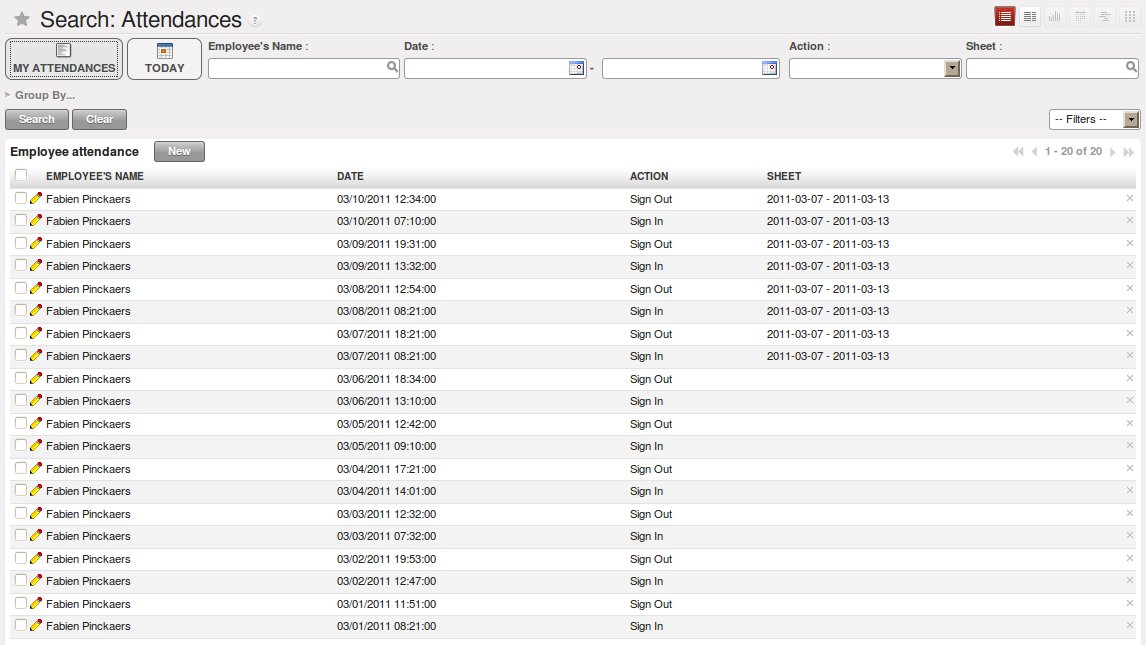This screenshot has height=645, width=1146.
Task: Toggle the My Attendances filter
Action: point(64,59)
